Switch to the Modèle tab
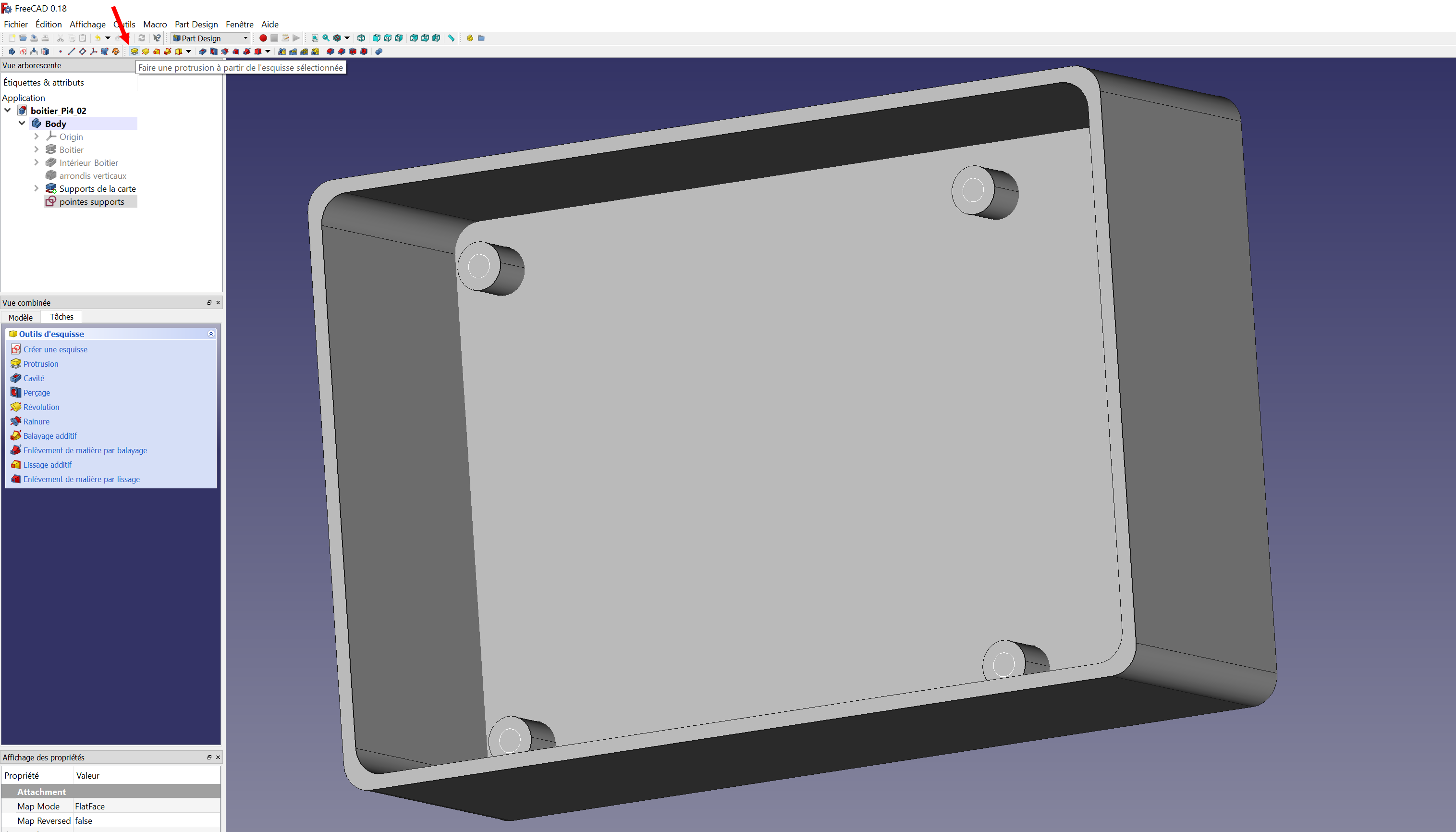This screenshot has width=1456, height=832. (x=21, y=317)
